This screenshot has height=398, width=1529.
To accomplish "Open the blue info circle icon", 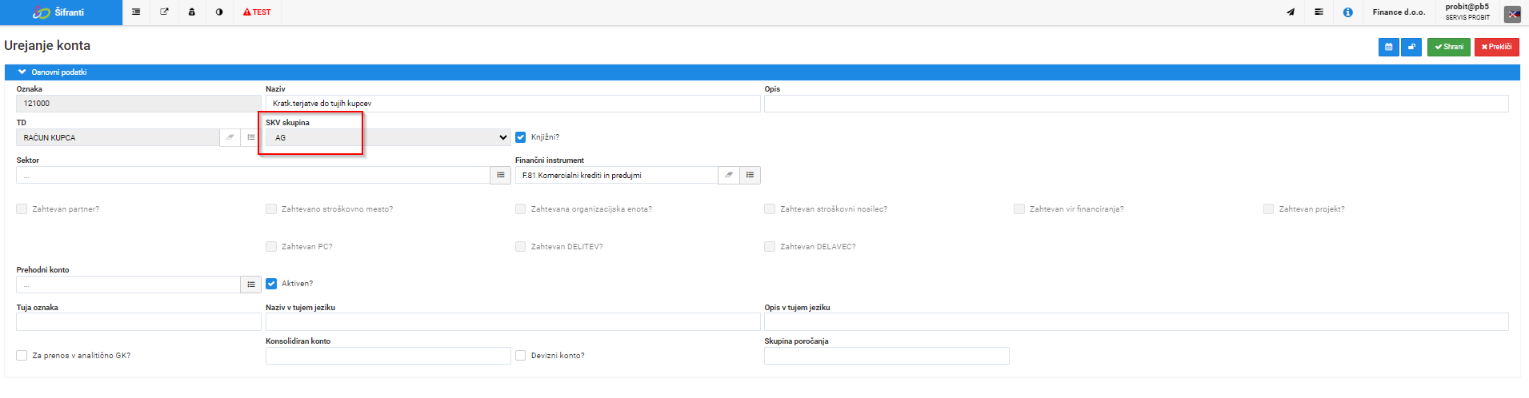I will pyautogui.click(x=1348, y=12).
